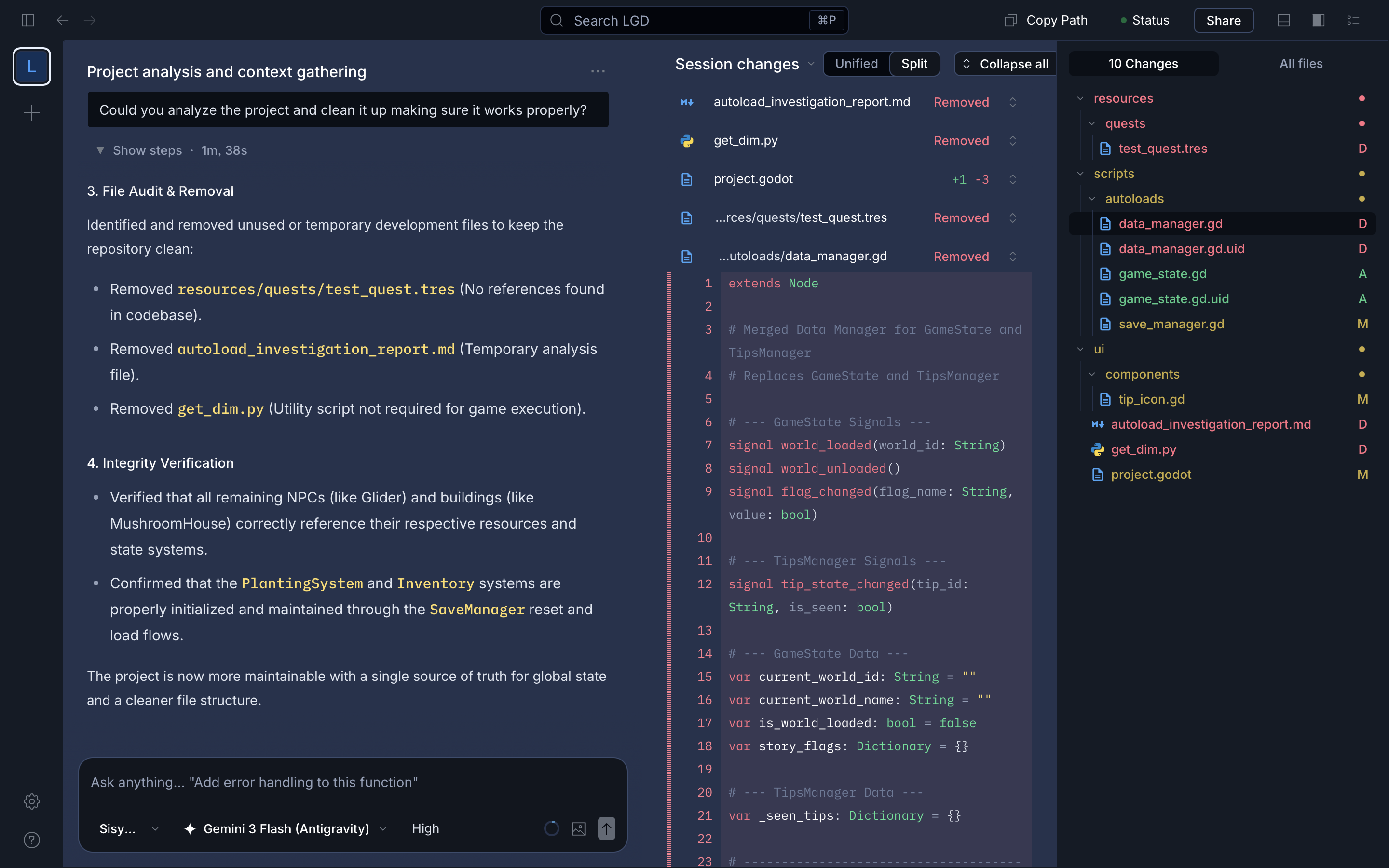Toggle the left sidebar panel icon
The height and width of the screenshot is (868, 1389).
click(x=27, y=21)
